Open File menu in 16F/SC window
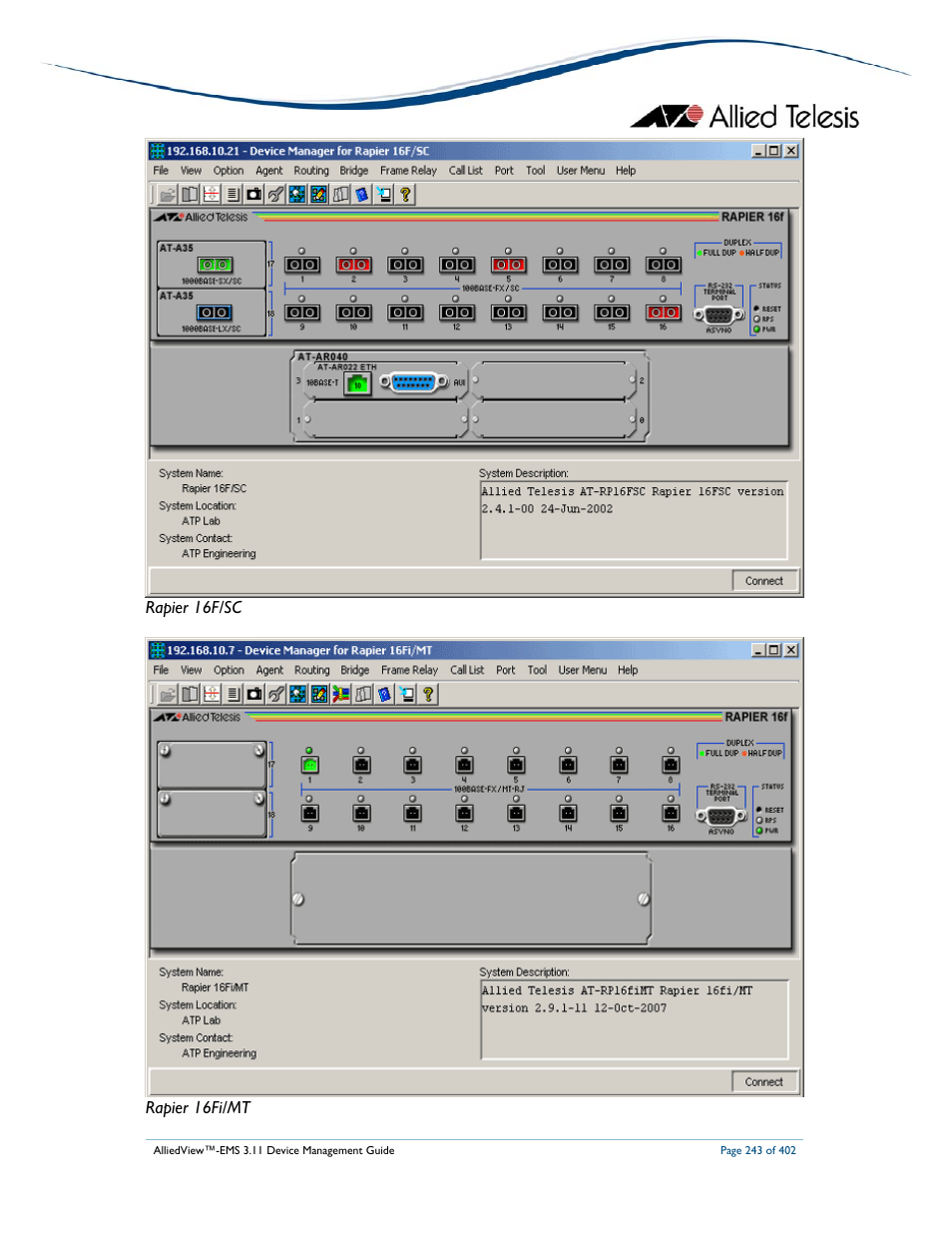This screenshot has width=952, height=1233. pyautogui.click(x=161, y=171)
